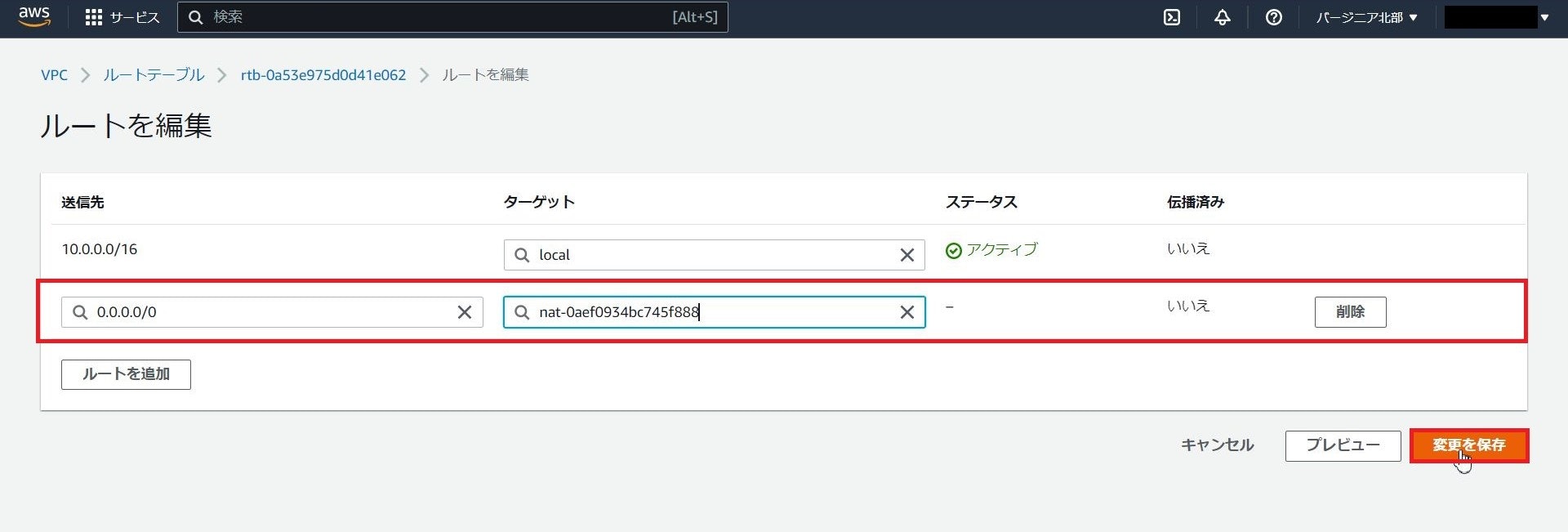This screenshot has width=1568, height=532.
Task: Click the 10.0.0.0/16 destination text
Action: [x=100, y=249]
